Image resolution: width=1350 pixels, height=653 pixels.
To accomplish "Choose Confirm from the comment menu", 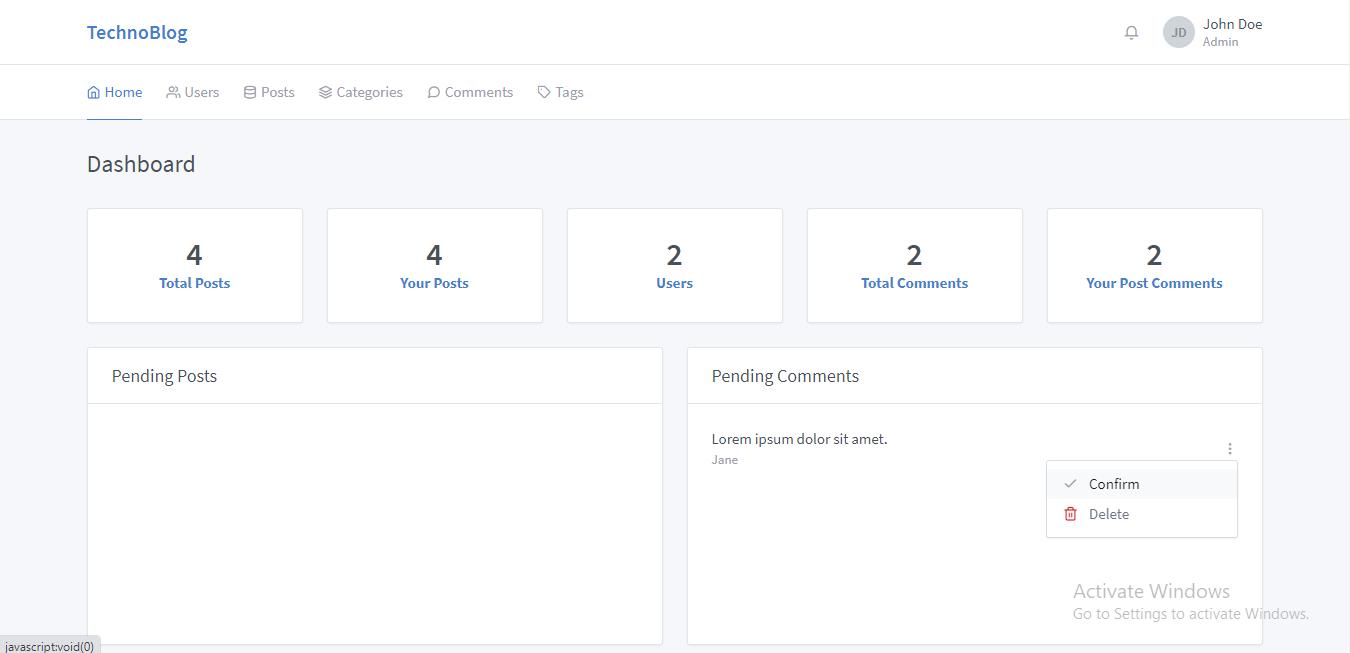I will (x=1114, y=484).
